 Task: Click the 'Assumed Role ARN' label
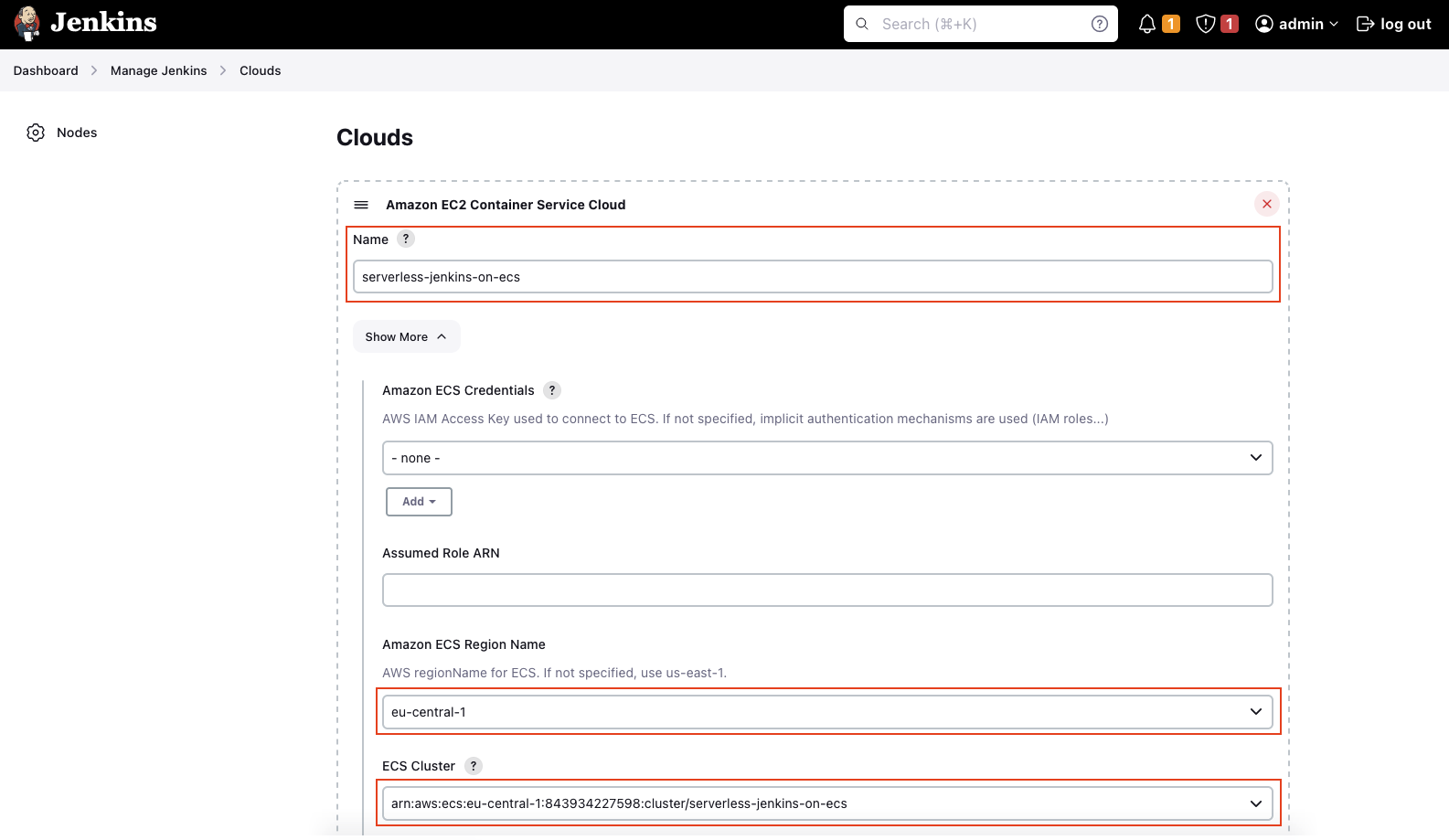441,553
